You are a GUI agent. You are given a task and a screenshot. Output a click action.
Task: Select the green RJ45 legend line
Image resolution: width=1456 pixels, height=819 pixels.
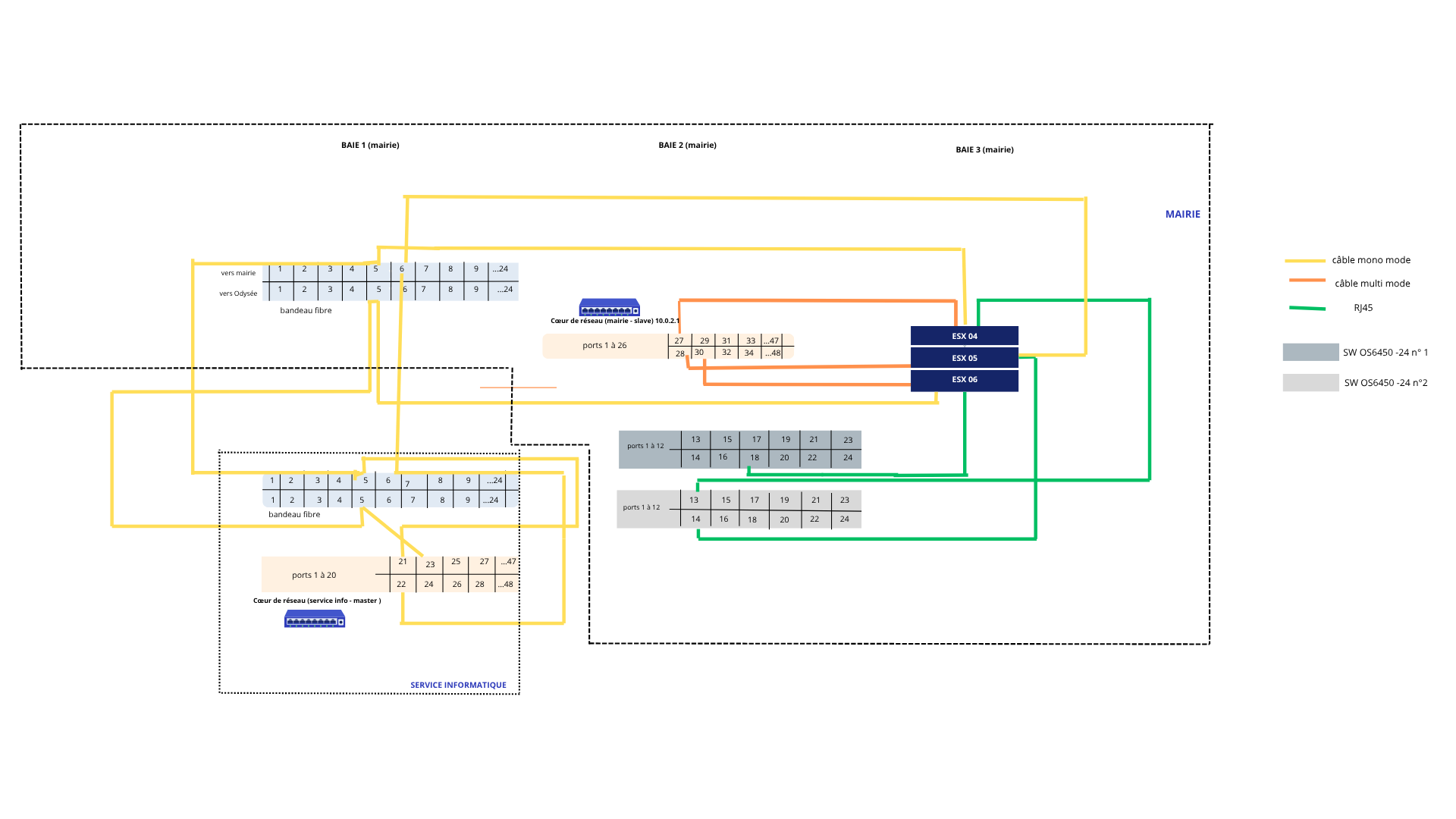[x=1307, y=308]
